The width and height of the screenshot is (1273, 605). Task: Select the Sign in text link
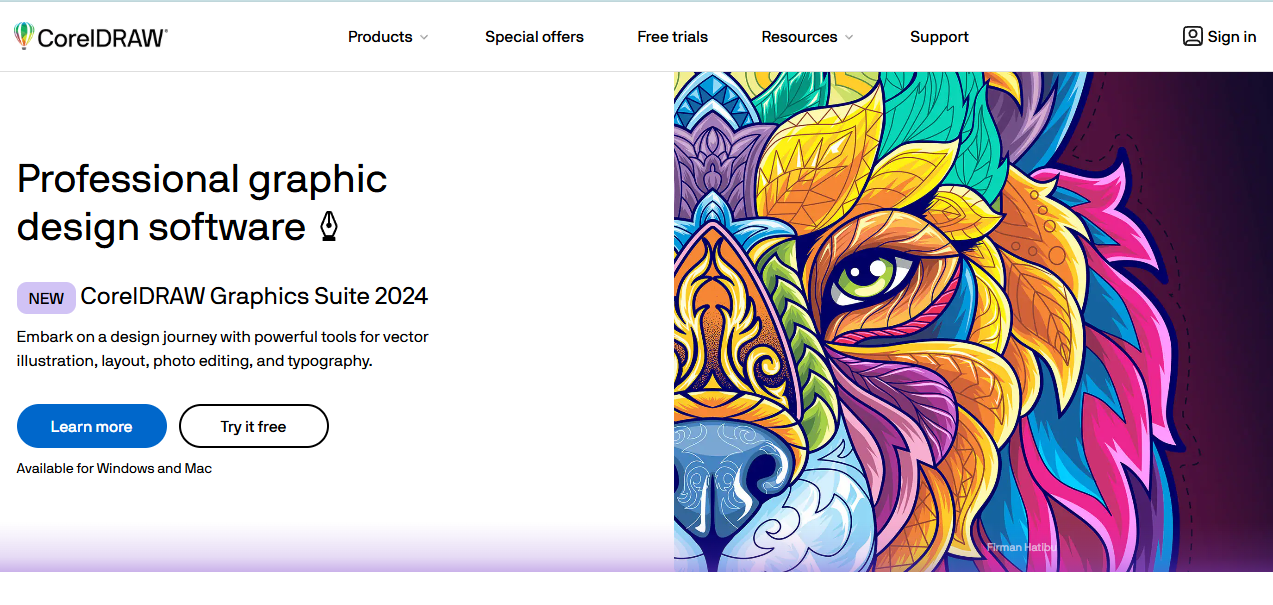(1232, 37)
